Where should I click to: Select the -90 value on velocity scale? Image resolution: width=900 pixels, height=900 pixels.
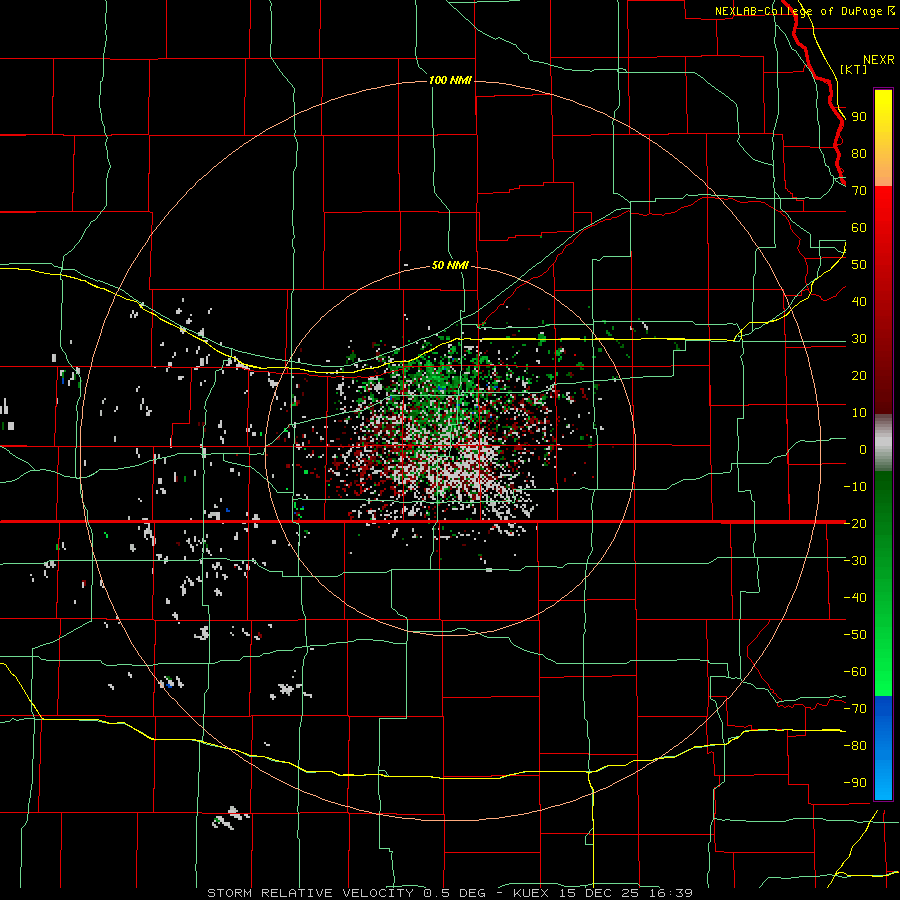(x=855, y=782)
